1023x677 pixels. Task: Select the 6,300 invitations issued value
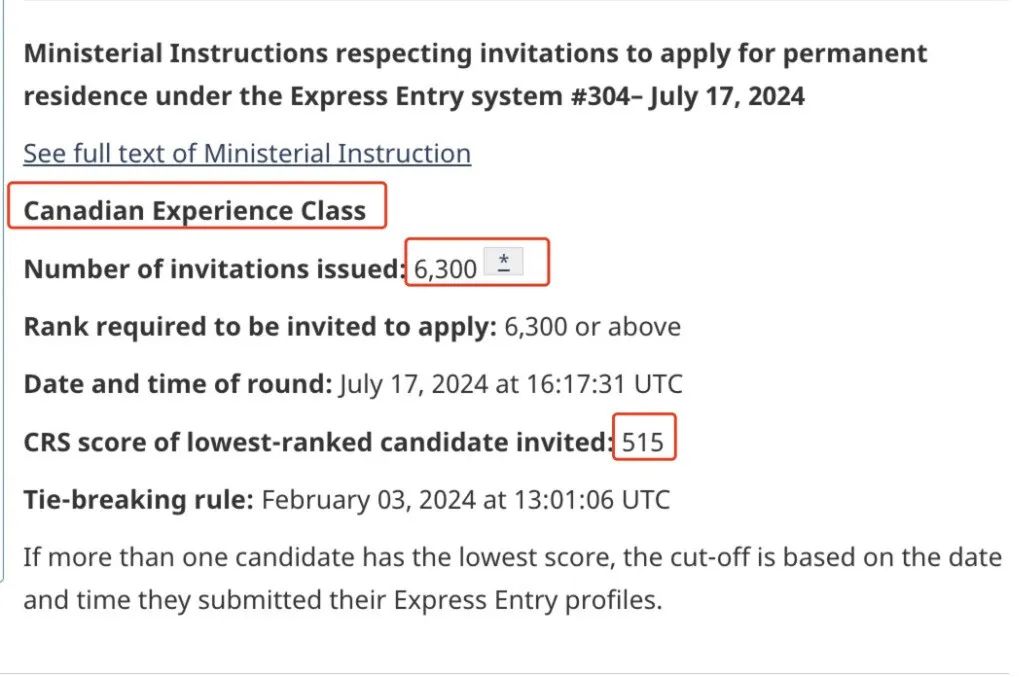click(x=446, y=269)
